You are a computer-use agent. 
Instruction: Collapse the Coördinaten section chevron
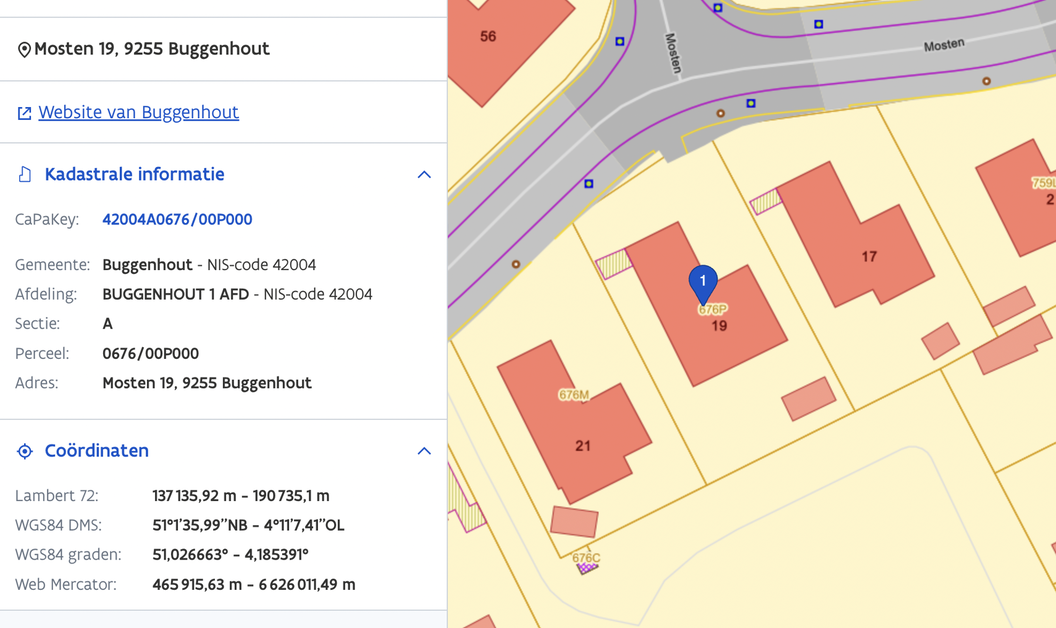click(x=424, y=451)
